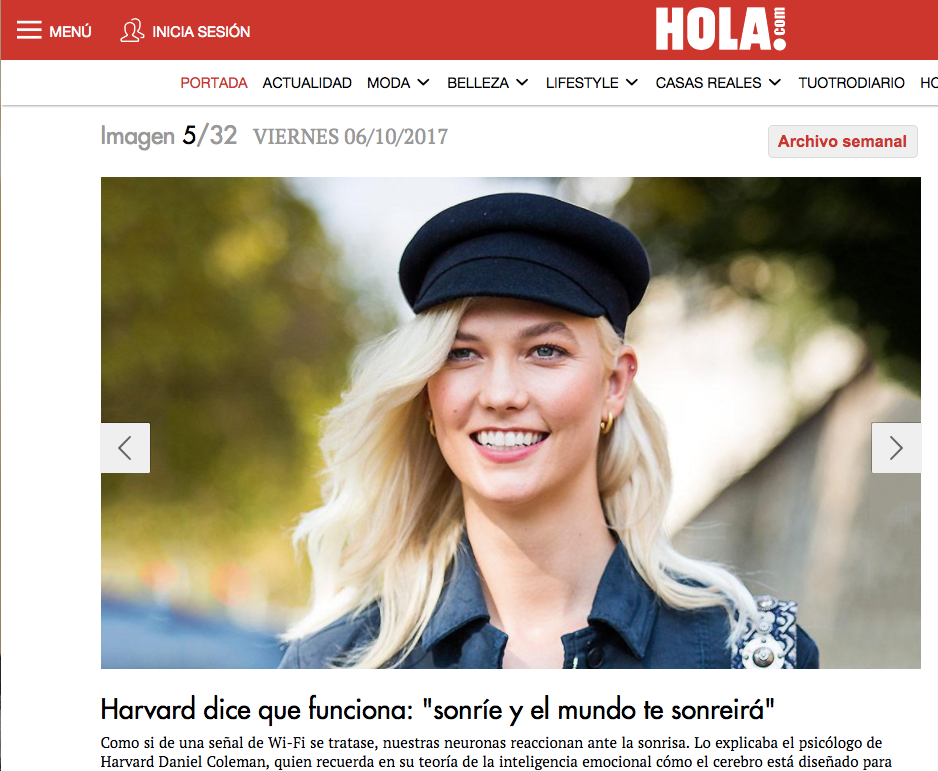
Task: Click the Archivo semanal button
Action: point(842,141)
